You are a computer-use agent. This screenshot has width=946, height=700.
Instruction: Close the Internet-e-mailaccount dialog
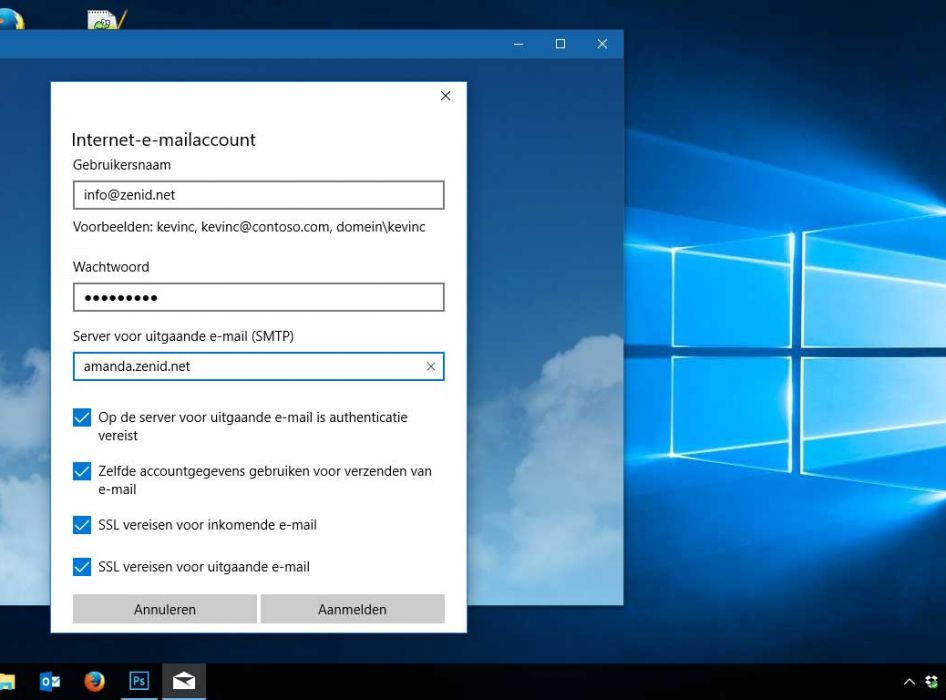coord(445,96)
